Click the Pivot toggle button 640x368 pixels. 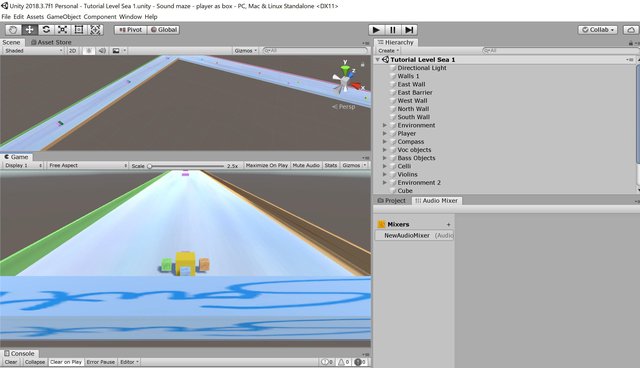(131, 30)
